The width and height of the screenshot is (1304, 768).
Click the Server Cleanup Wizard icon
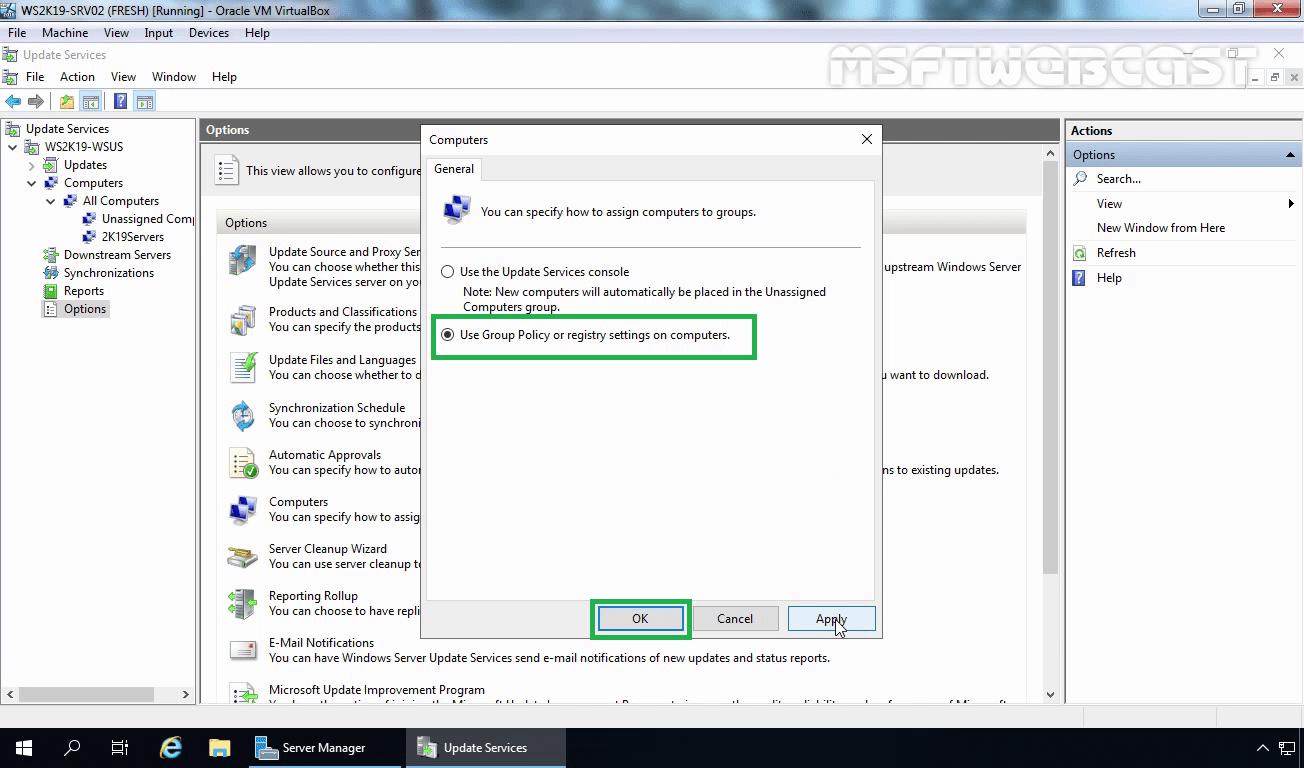pyautogui.click(x=242, y=556)
